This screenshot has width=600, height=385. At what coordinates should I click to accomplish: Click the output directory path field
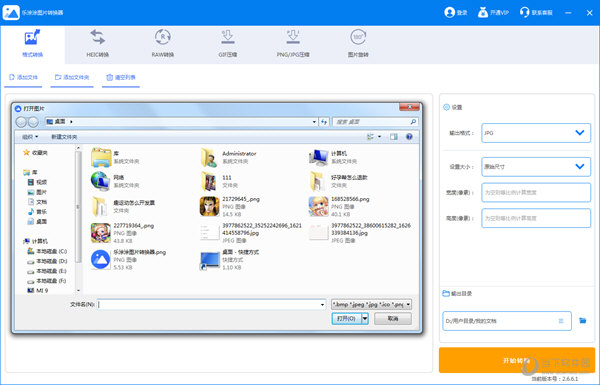coord(507,321)
